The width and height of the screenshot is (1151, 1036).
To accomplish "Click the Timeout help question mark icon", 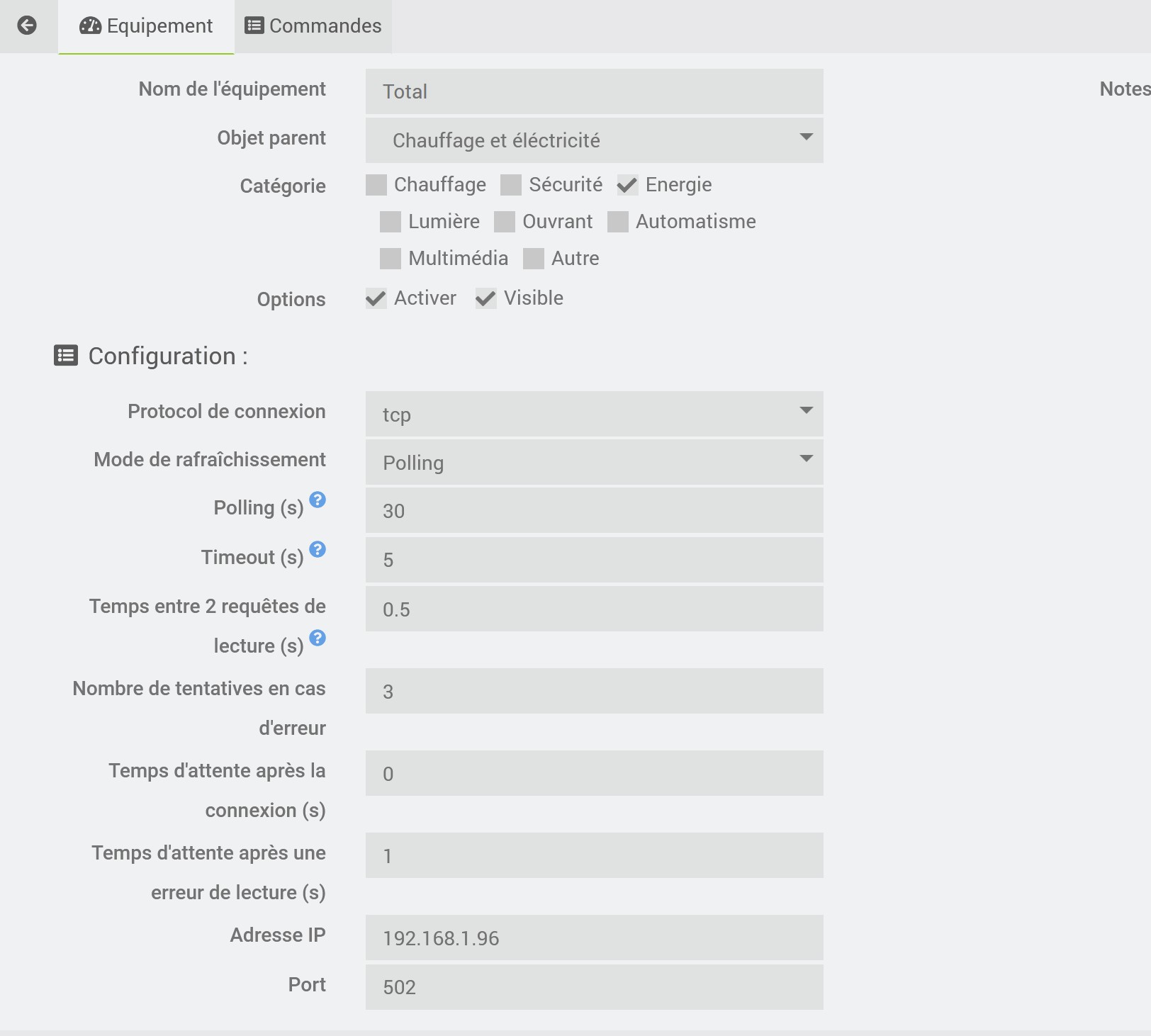I will coord(318,549).
